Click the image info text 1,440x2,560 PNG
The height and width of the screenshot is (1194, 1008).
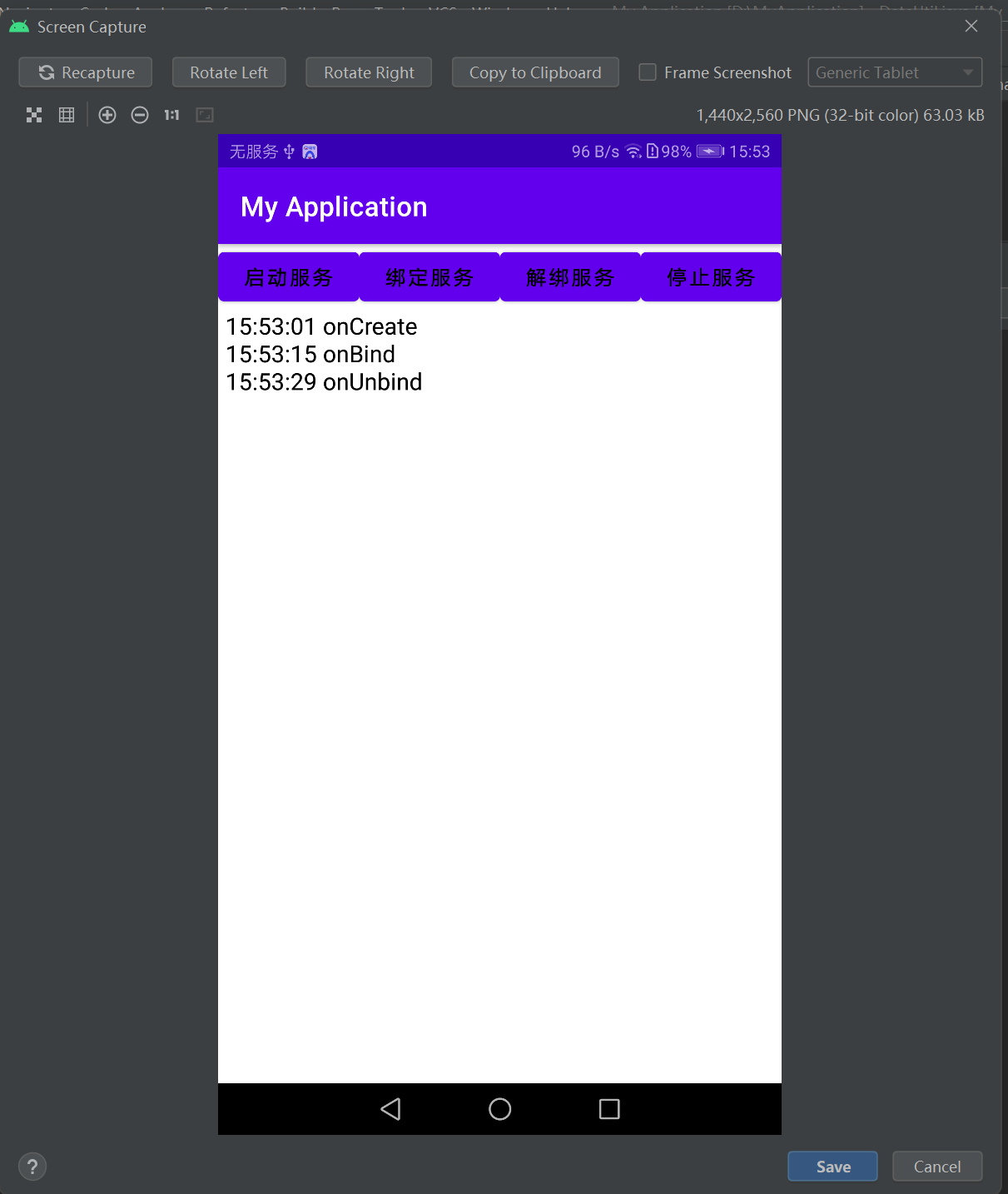coord(841,115)
